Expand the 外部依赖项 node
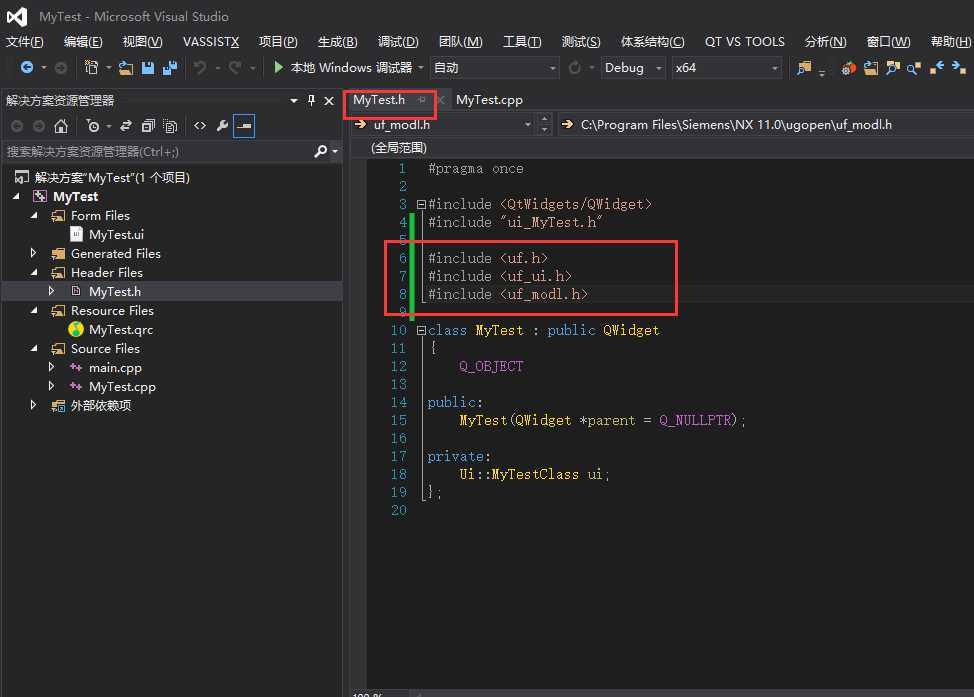Image resolution: width=974 pixels, height=697 pixels. [34, 405]
